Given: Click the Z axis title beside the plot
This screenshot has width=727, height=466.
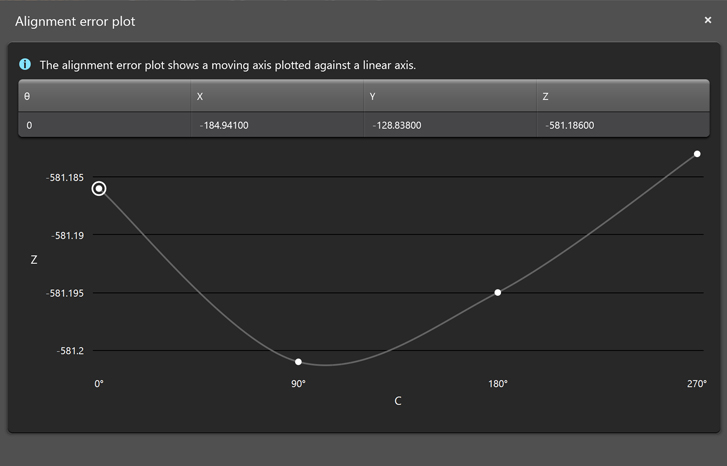Looking at the screenshot, I should tap(34, 260).
